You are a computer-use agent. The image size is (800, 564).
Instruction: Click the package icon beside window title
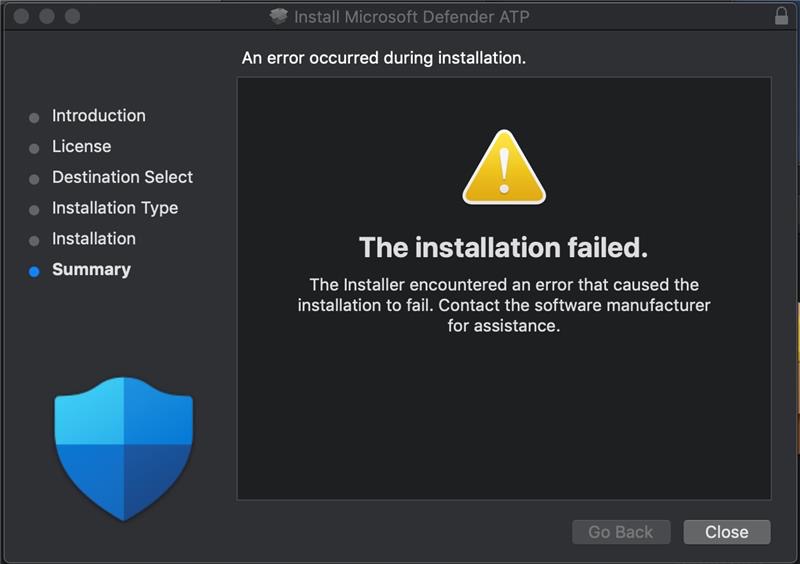[x=279, y=16]
